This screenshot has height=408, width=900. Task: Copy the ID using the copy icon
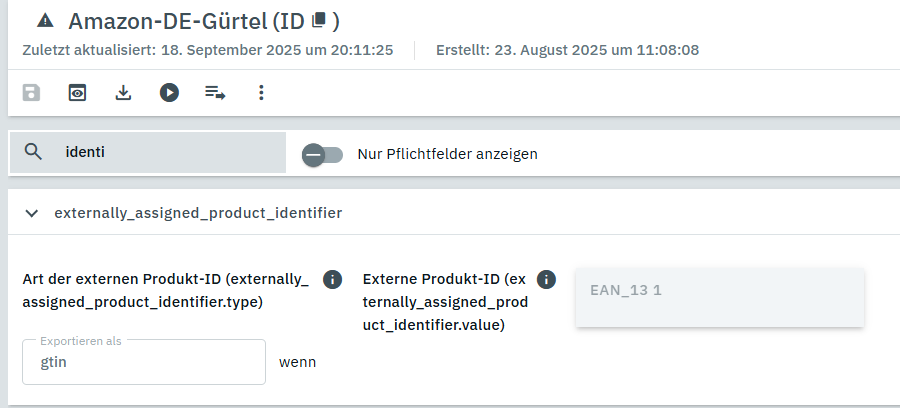click(319, 20)
